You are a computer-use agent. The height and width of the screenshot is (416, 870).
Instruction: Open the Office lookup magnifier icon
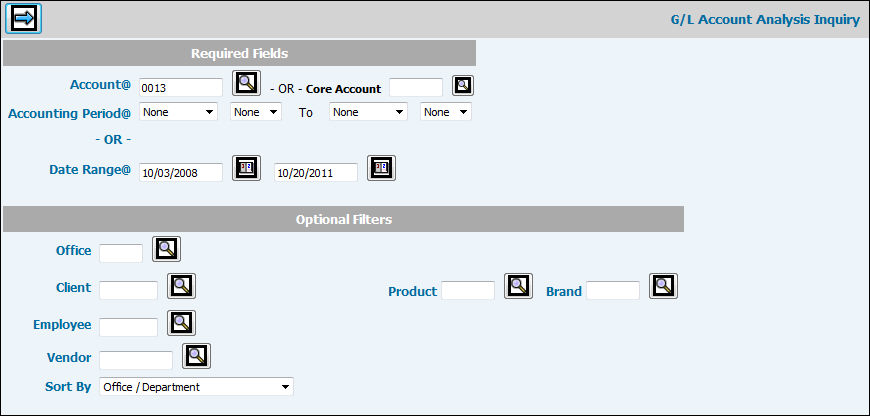(x=166, y=249)
